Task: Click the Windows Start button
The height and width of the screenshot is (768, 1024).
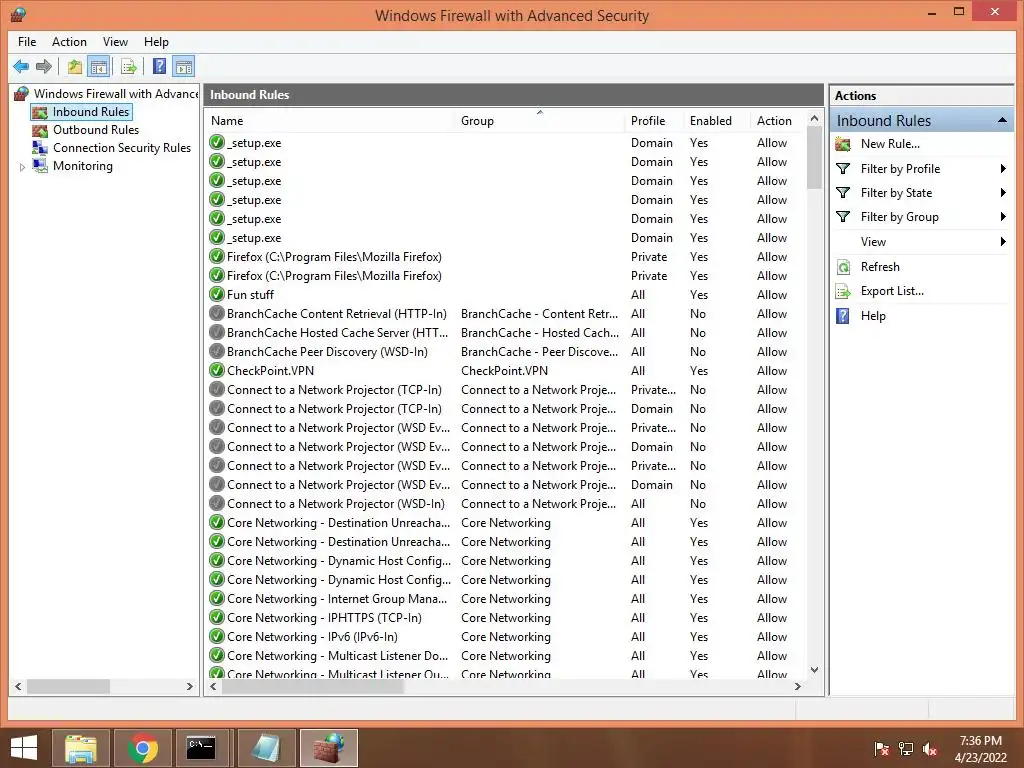Action: pos(24,748)
